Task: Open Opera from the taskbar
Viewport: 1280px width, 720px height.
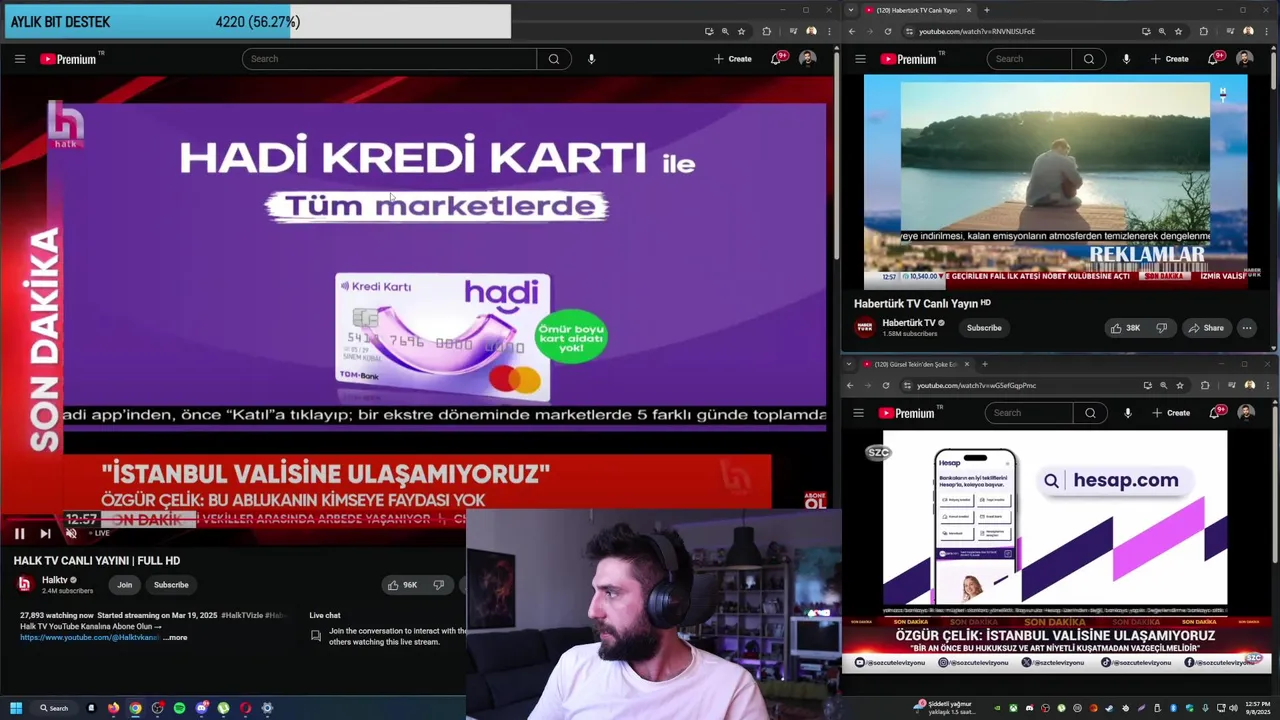Action: pos(245,708)
